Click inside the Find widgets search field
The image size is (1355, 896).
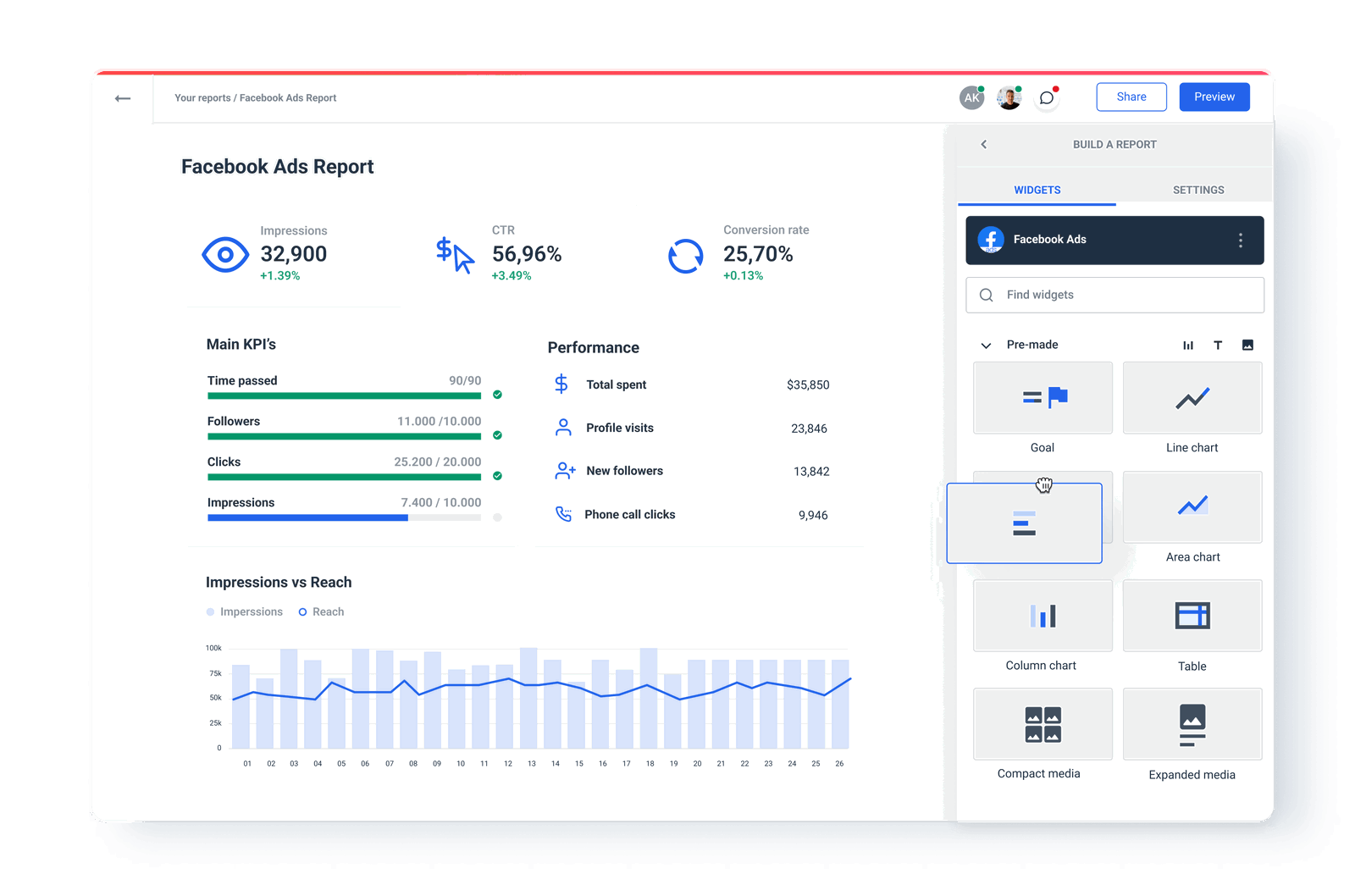[1114, 295]
